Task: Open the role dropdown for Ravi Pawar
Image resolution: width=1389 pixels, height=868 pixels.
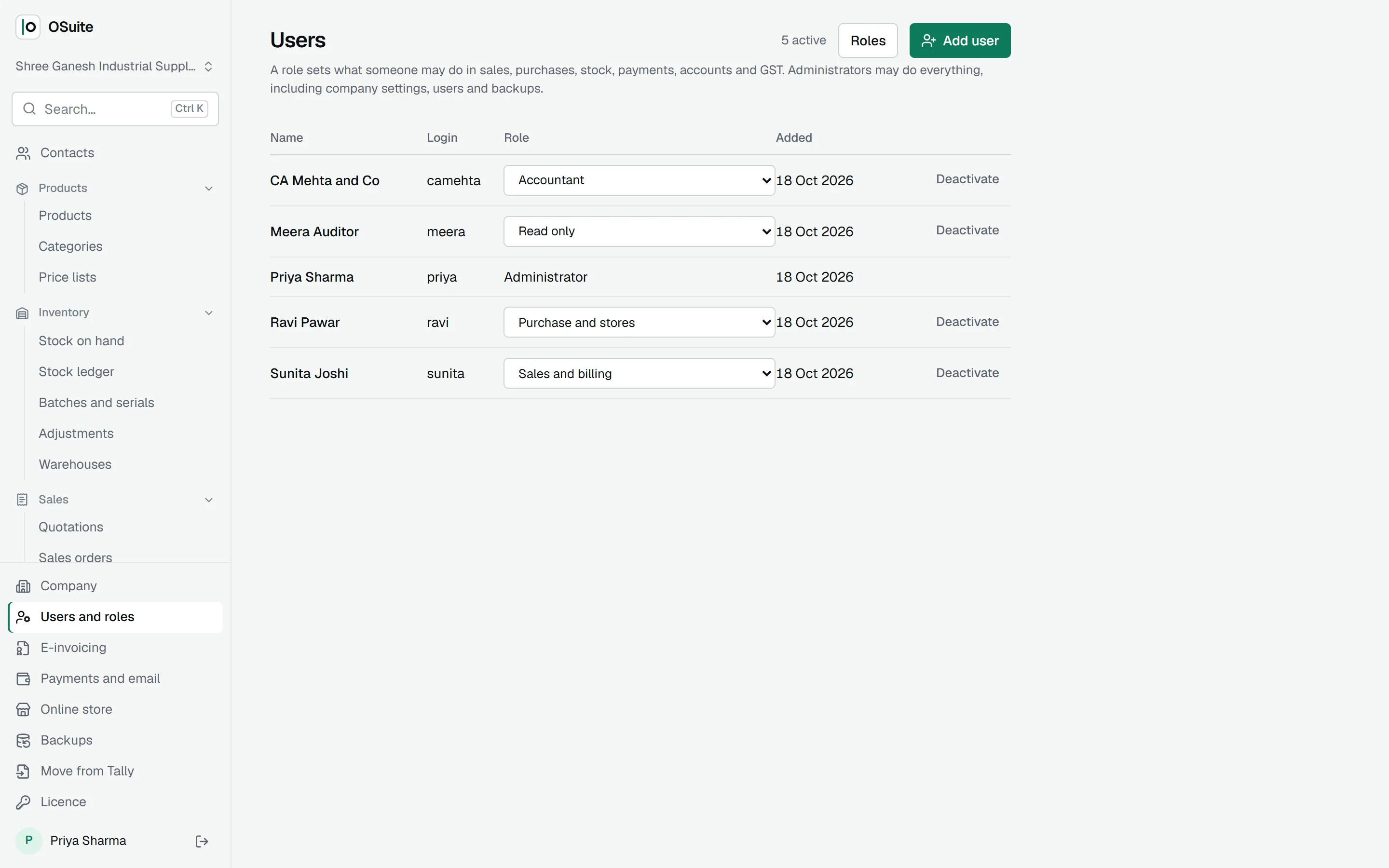Action: pyautogui.click(x=640, y=322)
